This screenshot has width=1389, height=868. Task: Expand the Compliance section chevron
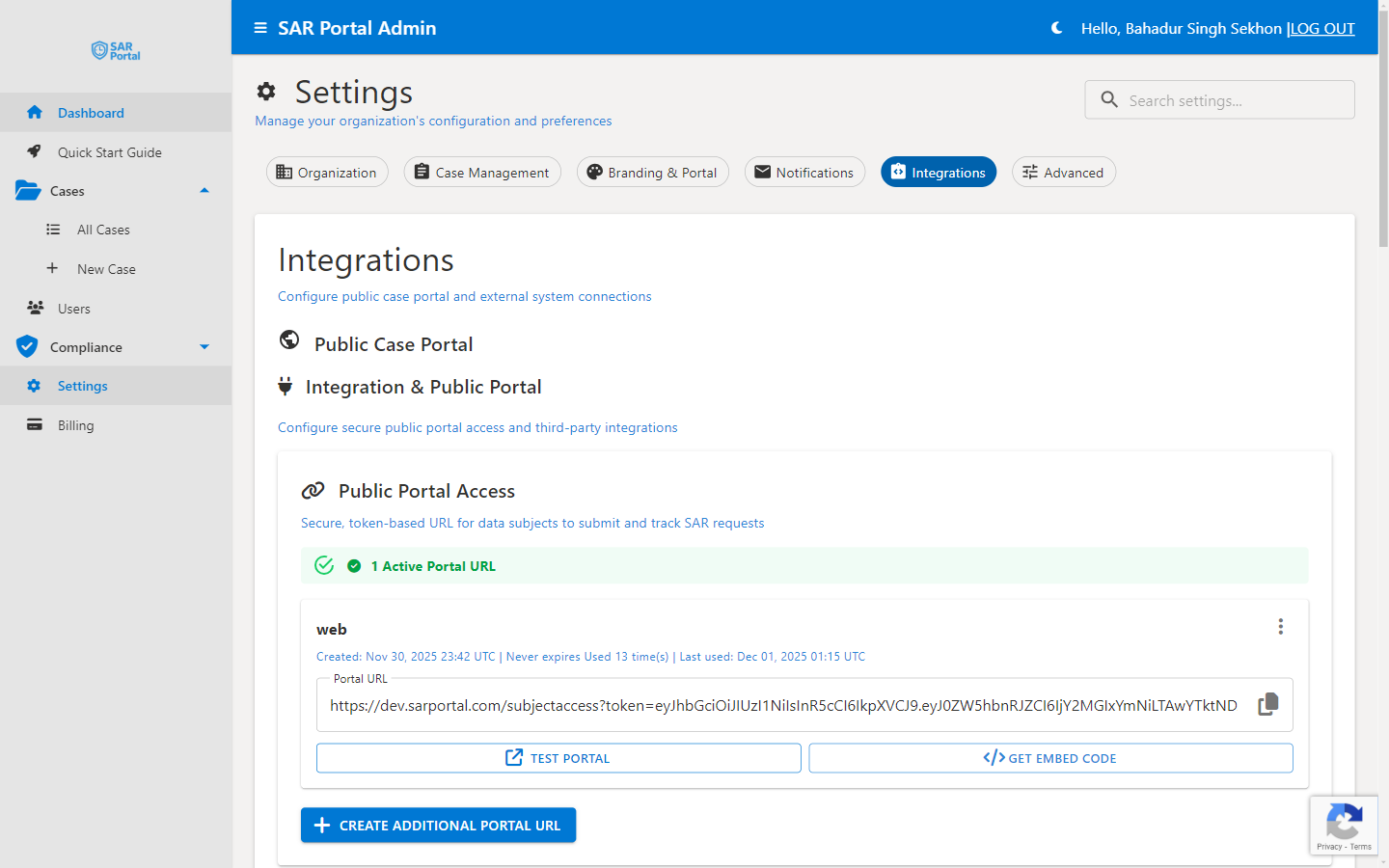tap(204, 346)
